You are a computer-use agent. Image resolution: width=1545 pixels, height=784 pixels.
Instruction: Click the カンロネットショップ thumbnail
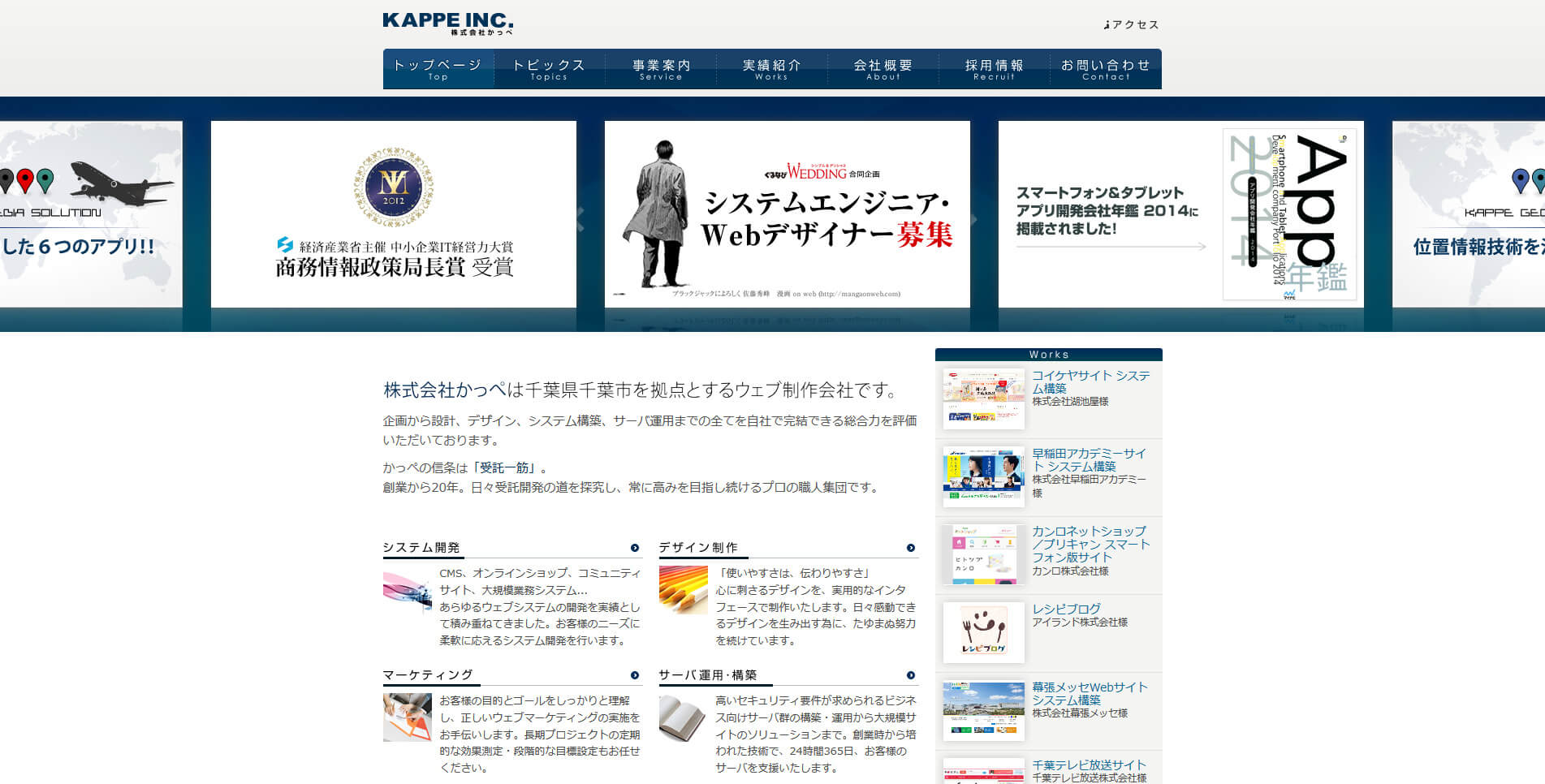984,555
